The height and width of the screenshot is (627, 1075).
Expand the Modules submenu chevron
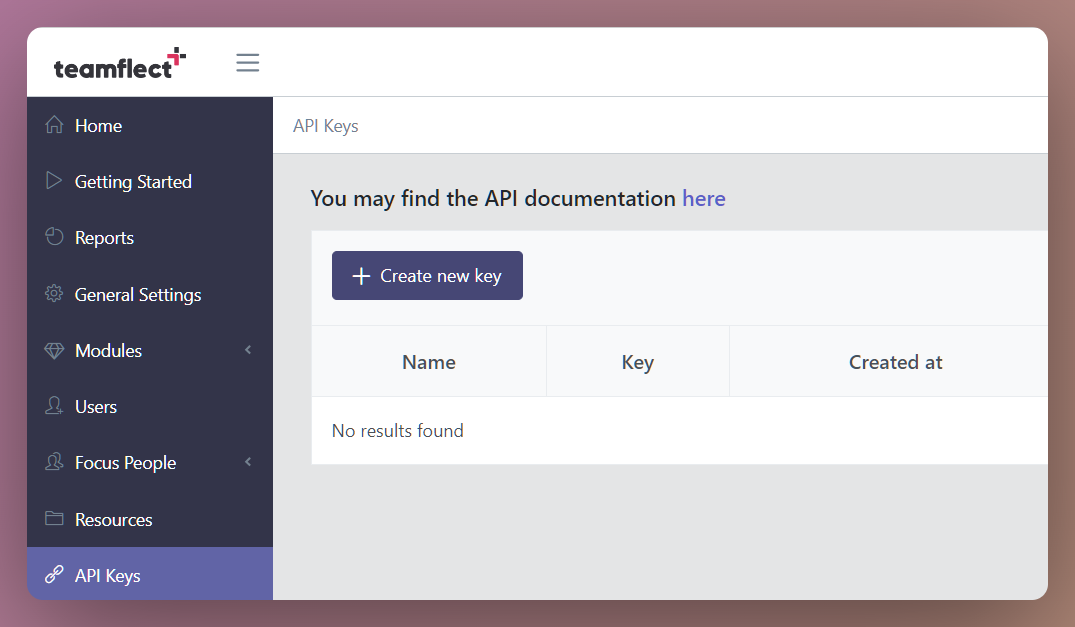pos(248,350)
